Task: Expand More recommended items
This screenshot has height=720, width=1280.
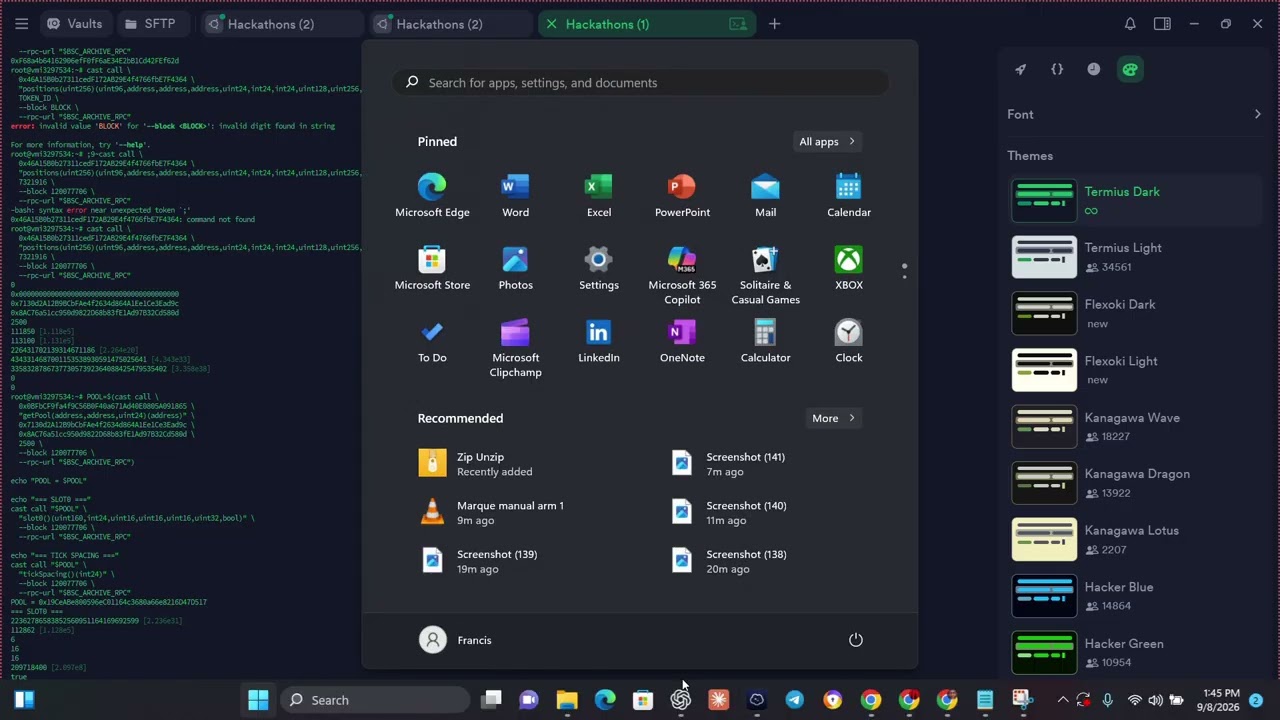Action: tap(833, 418)
